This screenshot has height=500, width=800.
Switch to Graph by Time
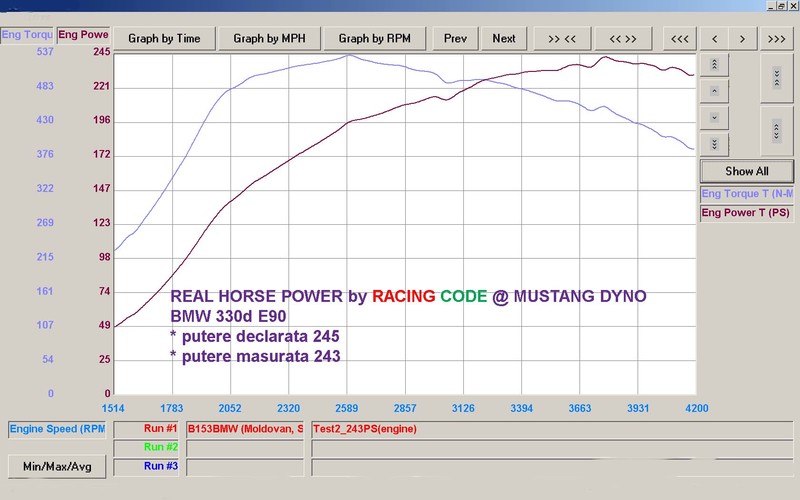164,39
